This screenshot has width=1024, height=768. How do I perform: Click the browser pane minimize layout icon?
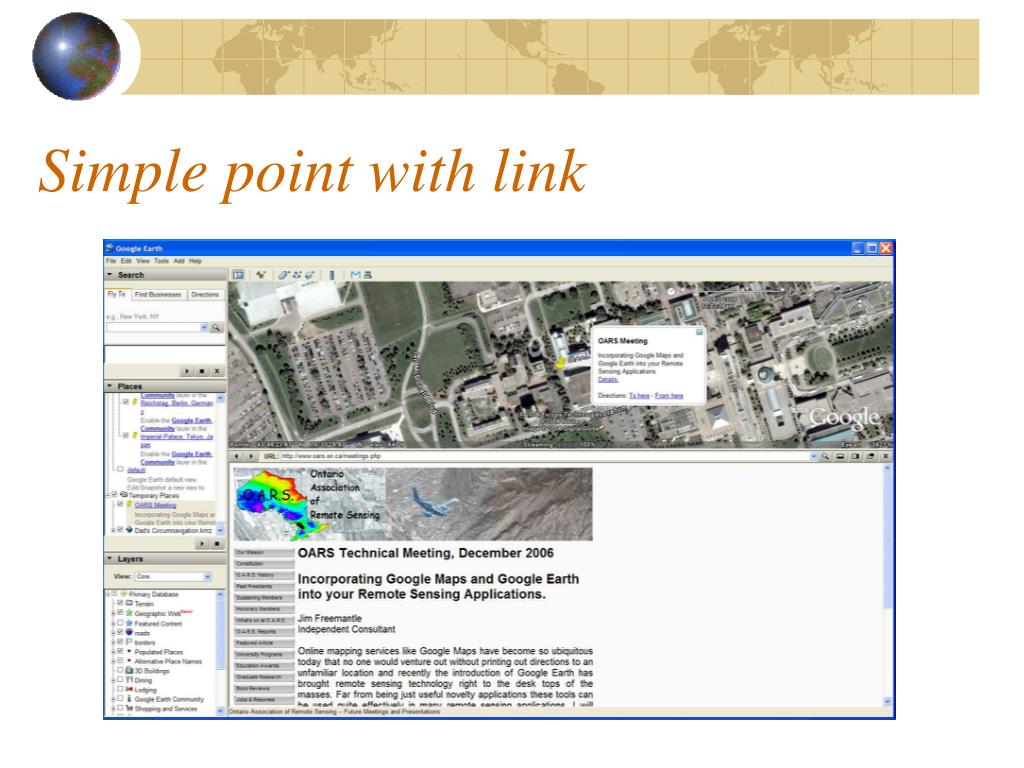tap(840, 456)
